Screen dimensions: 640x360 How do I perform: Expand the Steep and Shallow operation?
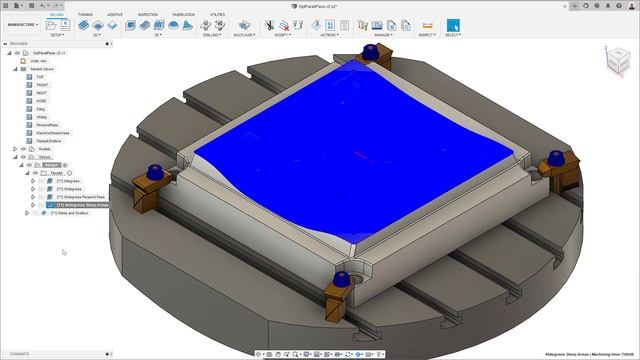coord(27,213)
